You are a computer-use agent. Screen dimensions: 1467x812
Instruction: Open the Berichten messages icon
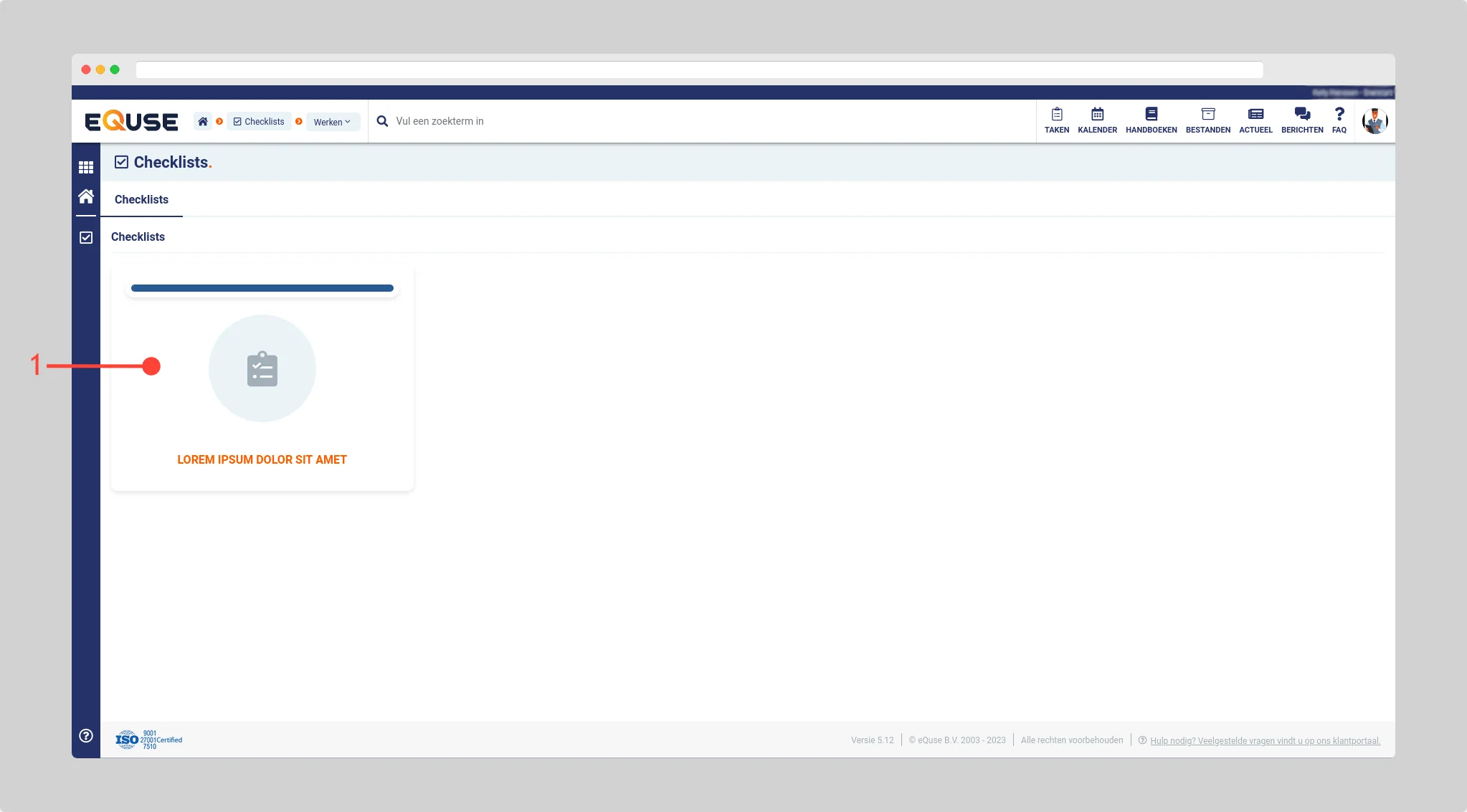point(1302,120)
